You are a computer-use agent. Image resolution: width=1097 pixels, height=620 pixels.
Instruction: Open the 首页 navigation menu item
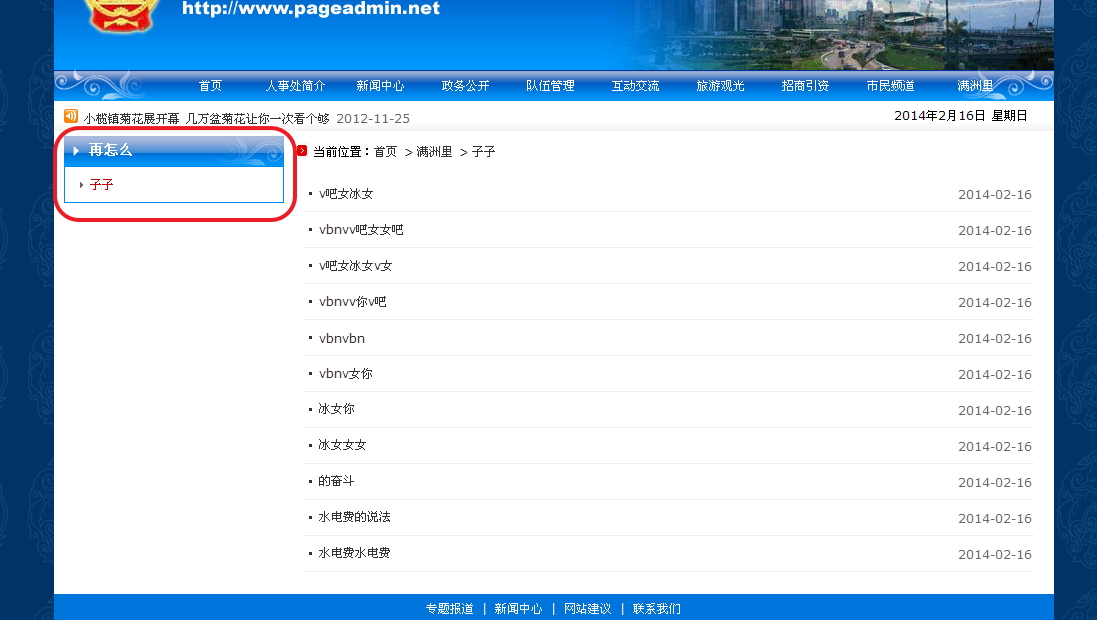[210, 86]
